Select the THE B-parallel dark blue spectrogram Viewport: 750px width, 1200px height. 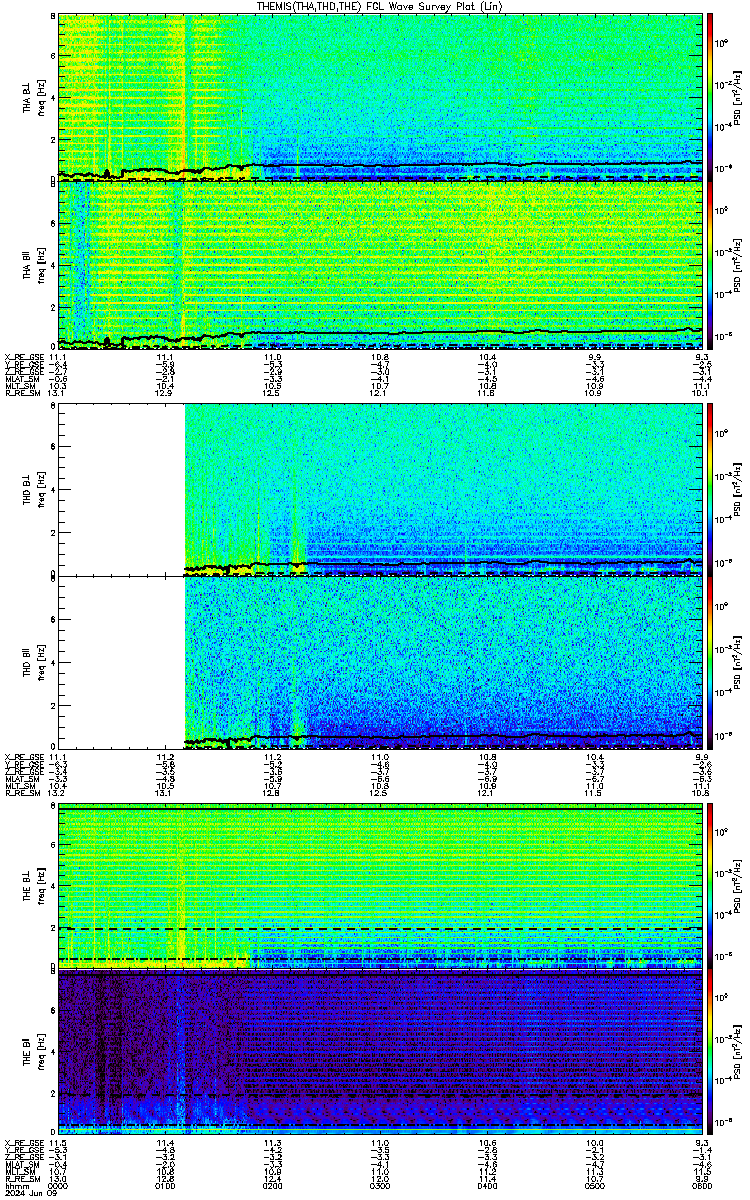[x=381, y=1052]
